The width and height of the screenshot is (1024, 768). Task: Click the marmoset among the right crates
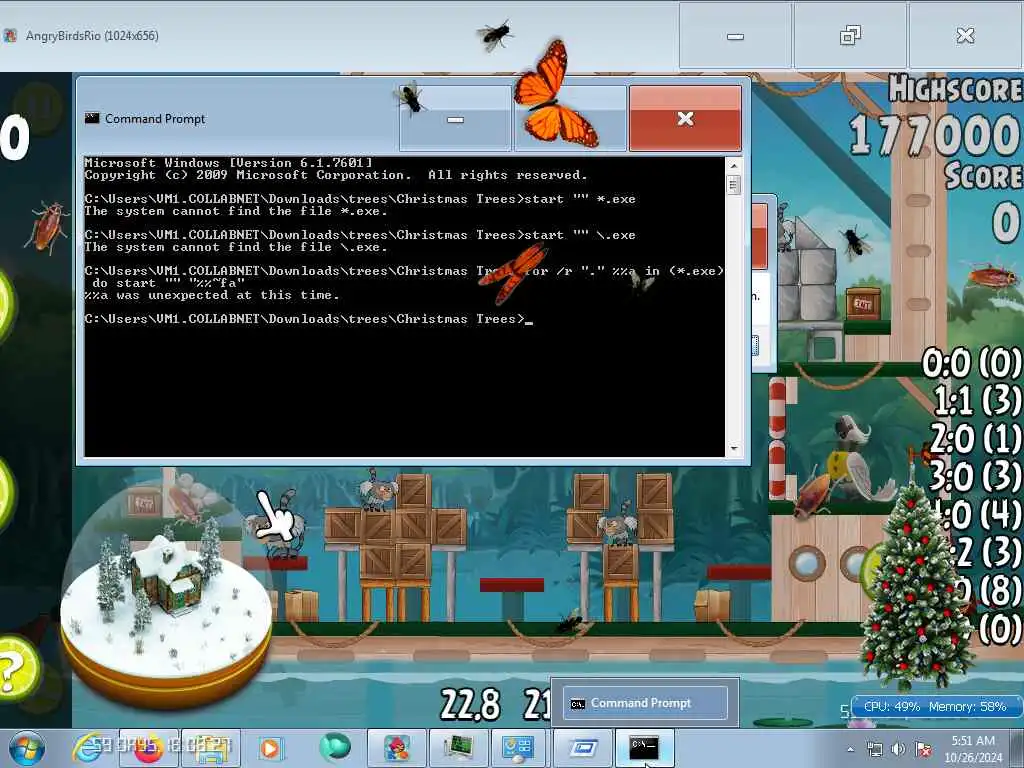[x=618, y=524]
